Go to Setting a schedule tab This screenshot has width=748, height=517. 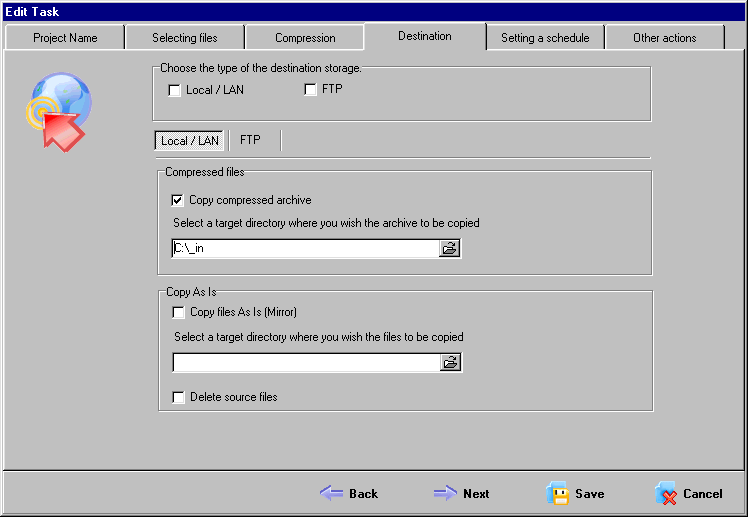point(545,38)
